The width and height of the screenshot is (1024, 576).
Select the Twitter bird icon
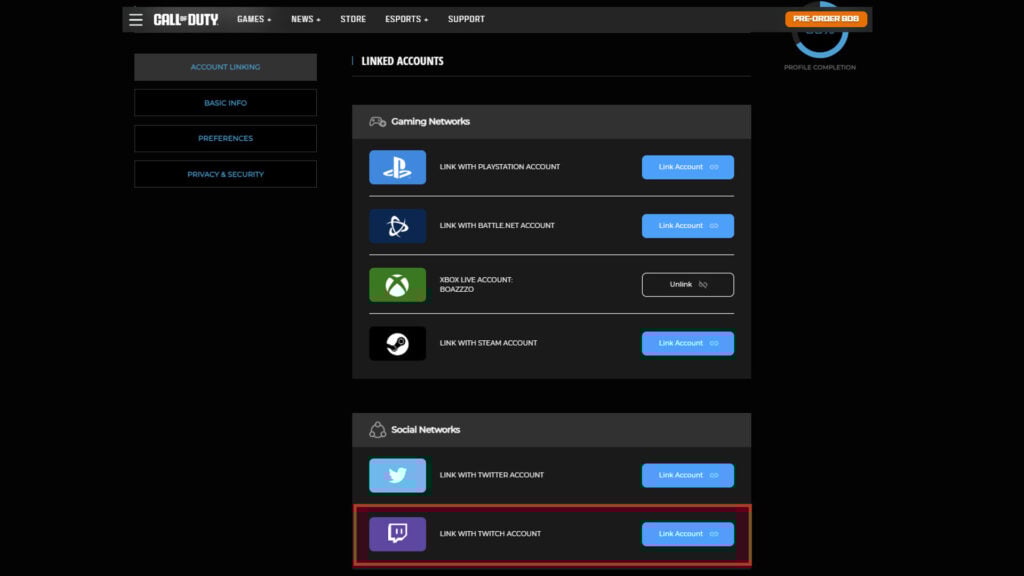397,475
